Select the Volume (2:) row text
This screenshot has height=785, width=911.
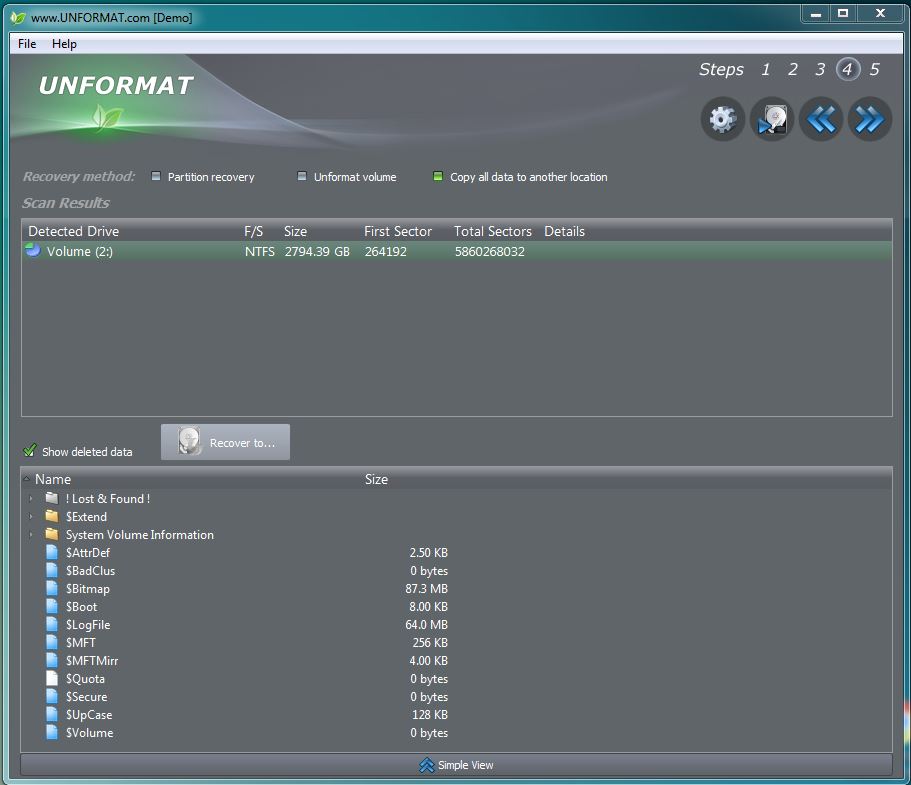(80, 252)
